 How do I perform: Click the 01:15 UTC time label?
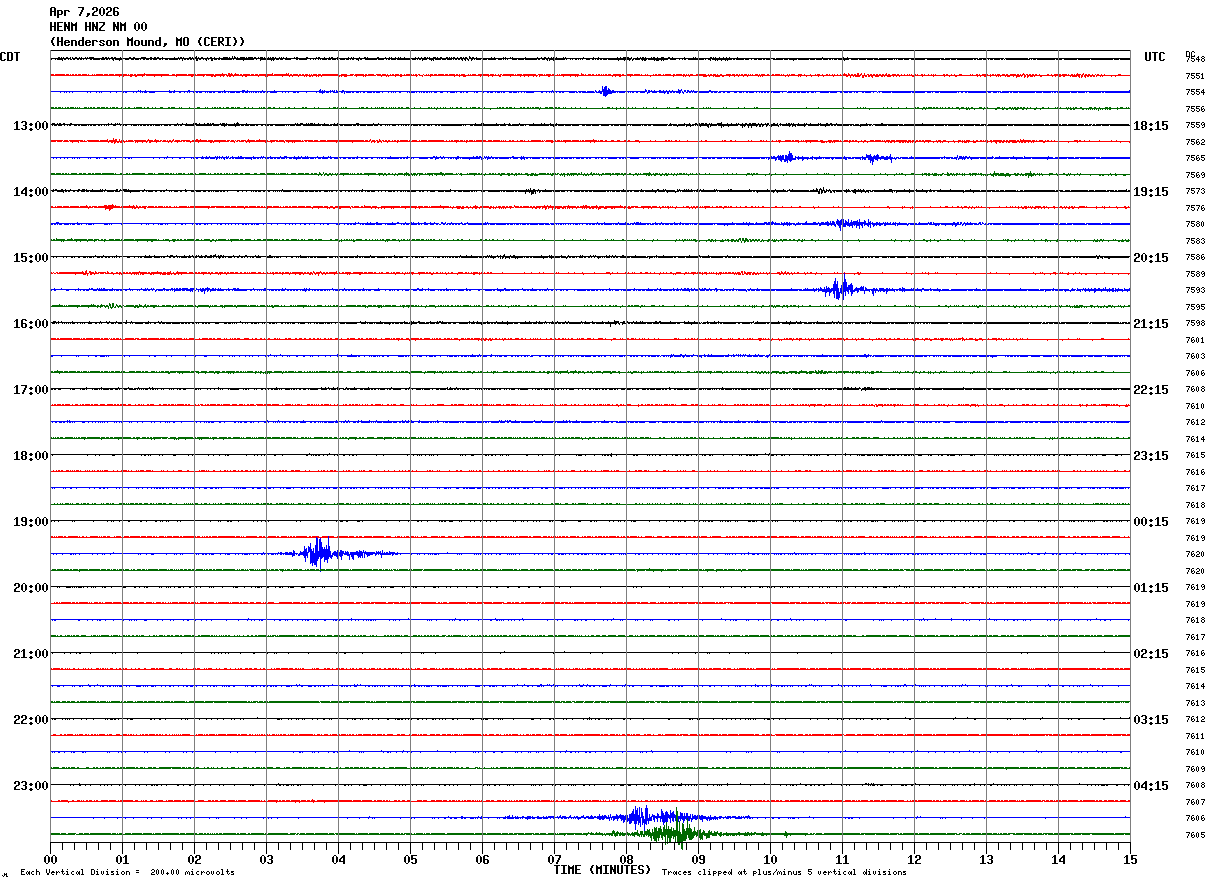[x=1151, y=588]
